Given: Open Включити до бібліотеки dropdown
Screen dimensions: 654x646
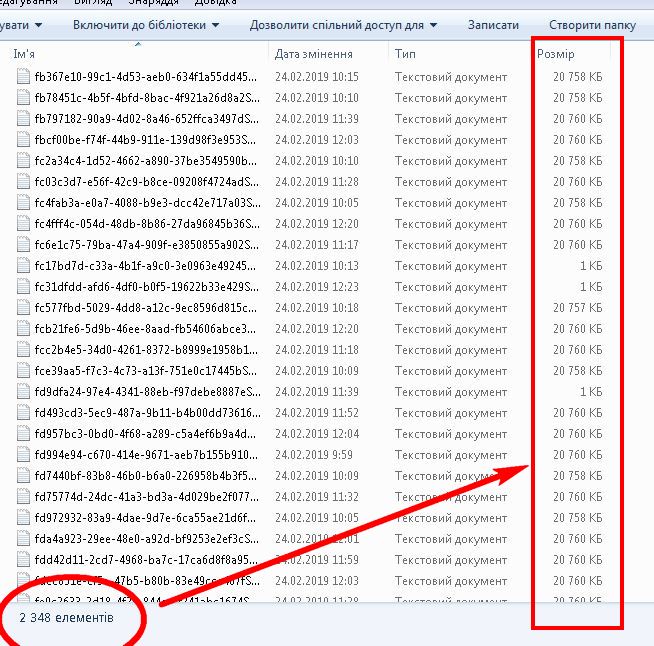Looking at the screenshot, I should (146, 25).
